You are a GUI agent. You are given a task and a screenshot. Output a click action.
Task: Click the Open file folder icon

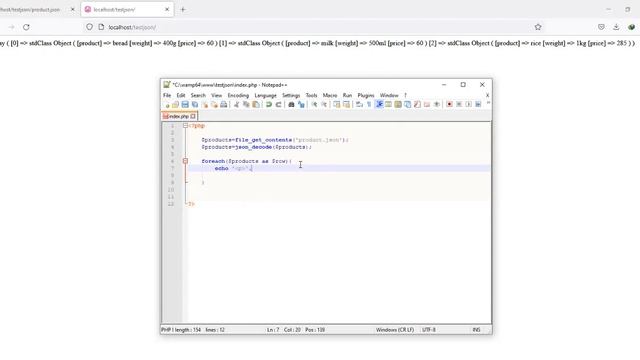click(176, 105)
